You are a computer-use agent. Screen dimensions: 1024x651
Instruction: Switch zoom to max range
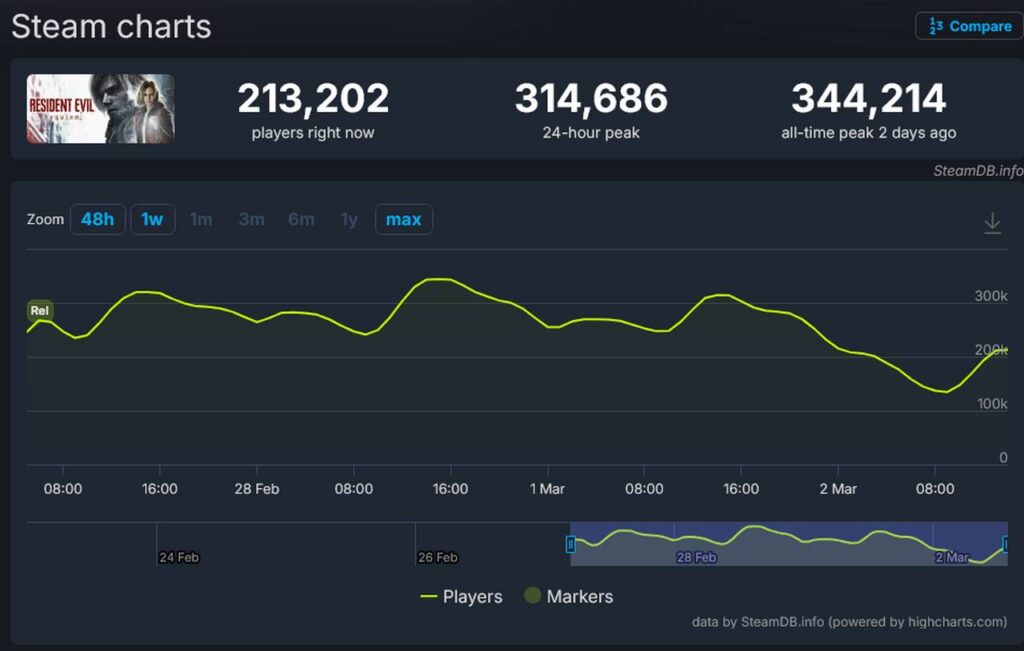click(403, 219)
